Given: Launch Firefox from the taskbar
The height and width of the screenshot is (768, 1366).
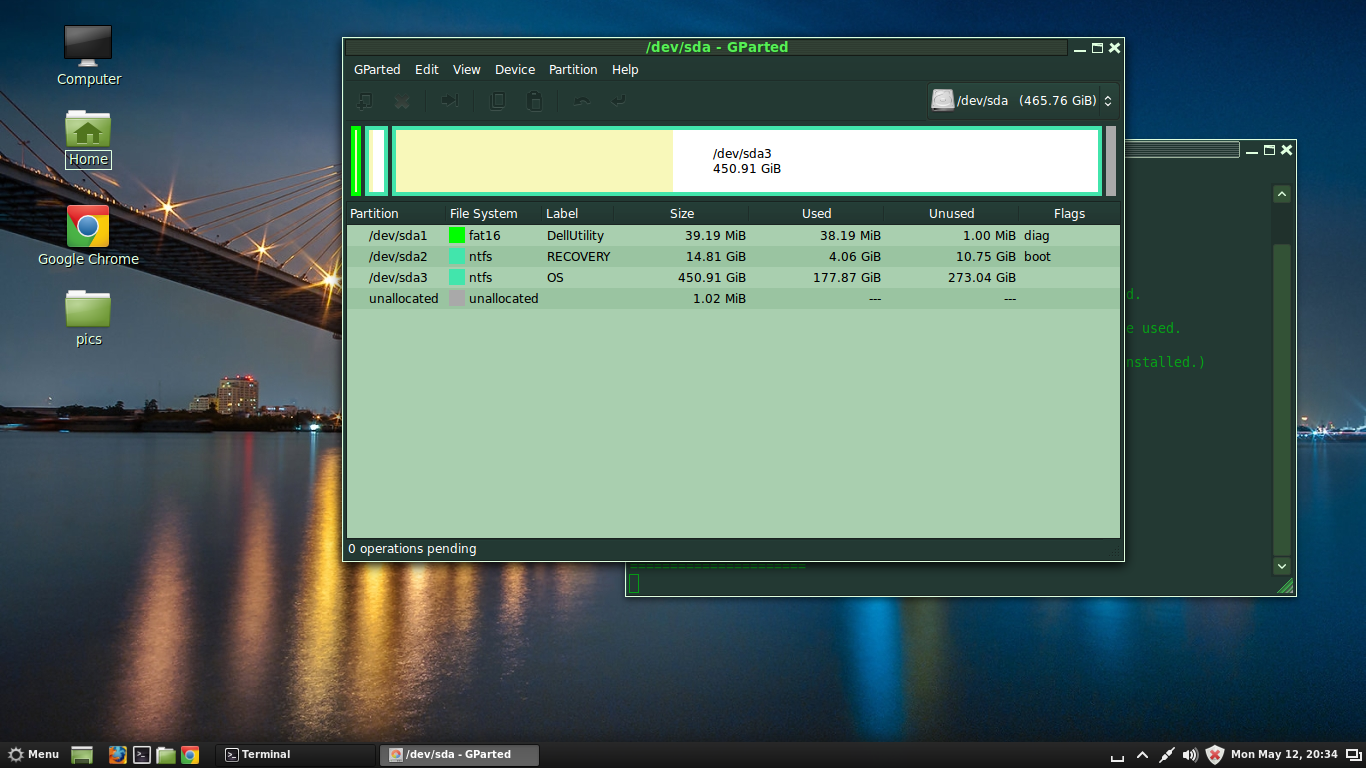Looking at the screenshot, I should (118, 755).
